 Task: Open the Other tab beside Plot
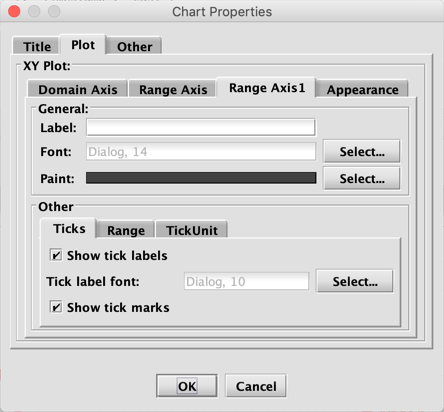pyautogui.click(x=134, y=46)
